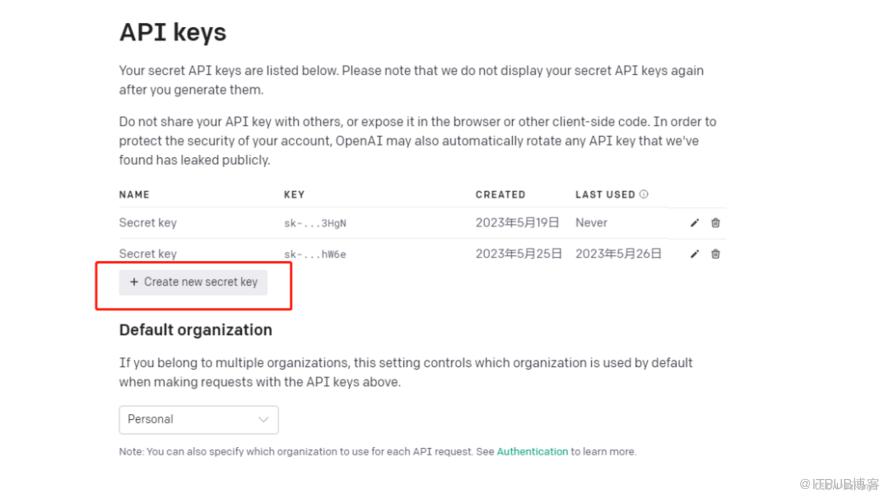Delete the sk-...3HgN secret key
The image size is (889, 499).
click(x=715, y=223)
